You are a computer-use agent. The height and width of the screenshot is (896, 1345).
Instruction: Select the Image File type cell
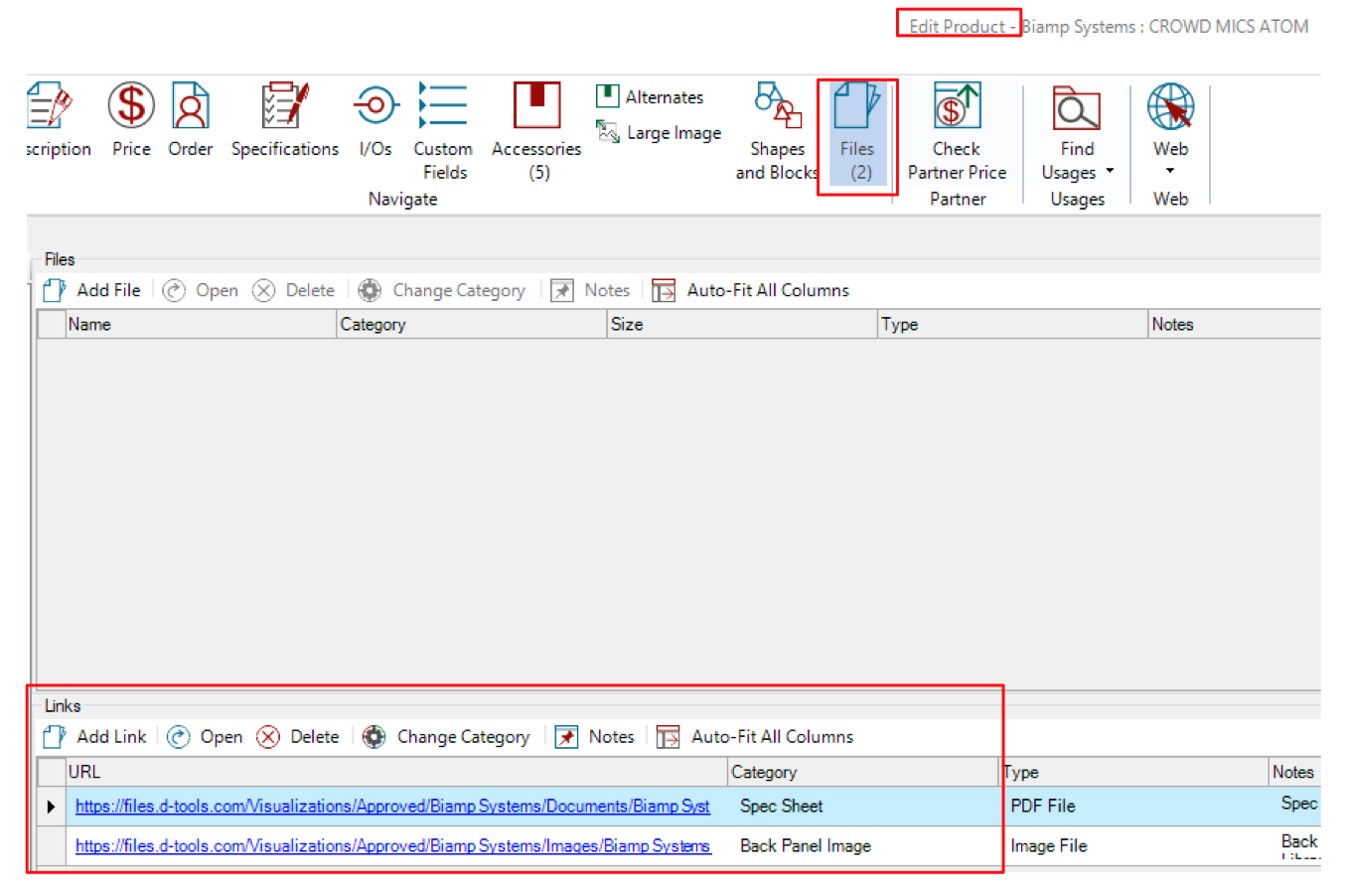pos(1134,845)
